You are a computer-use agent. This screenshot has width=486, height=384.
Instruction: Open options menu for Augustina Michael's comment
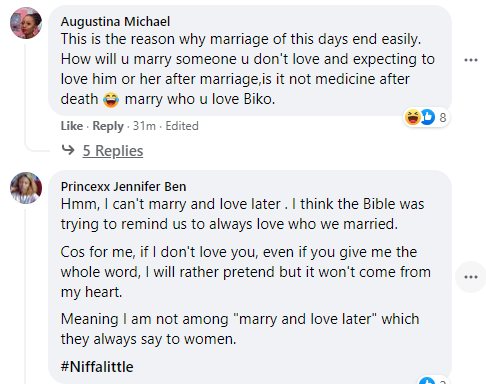(471, 60)
